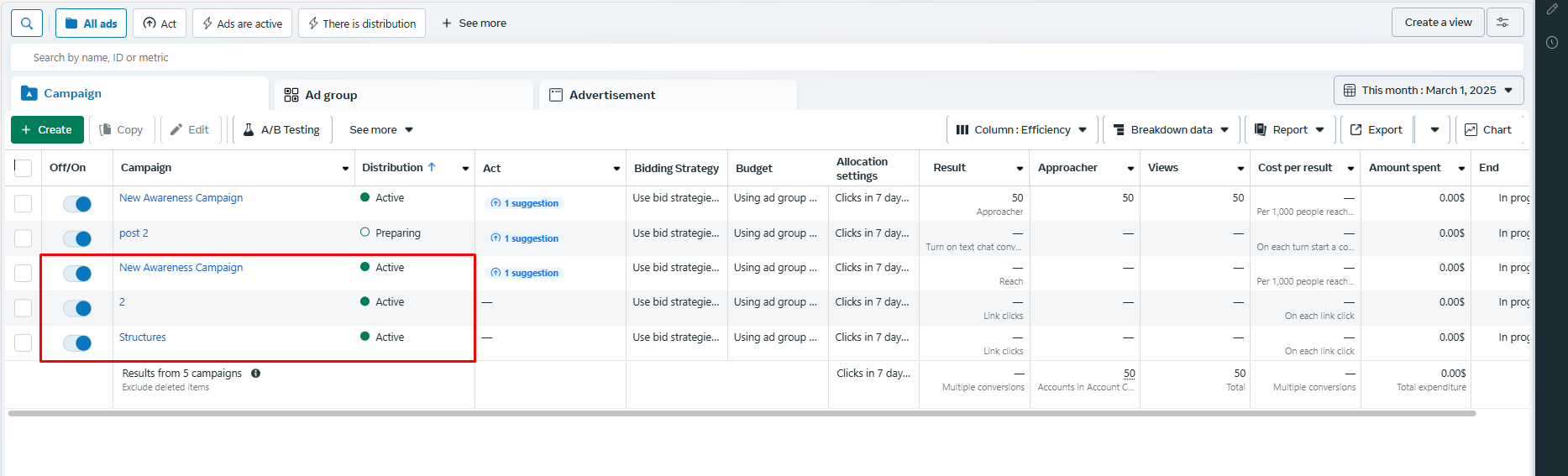Select the Ads are active filter
Image resolution: width=1568 pixels, height=476 pixels.
[242, 24]
